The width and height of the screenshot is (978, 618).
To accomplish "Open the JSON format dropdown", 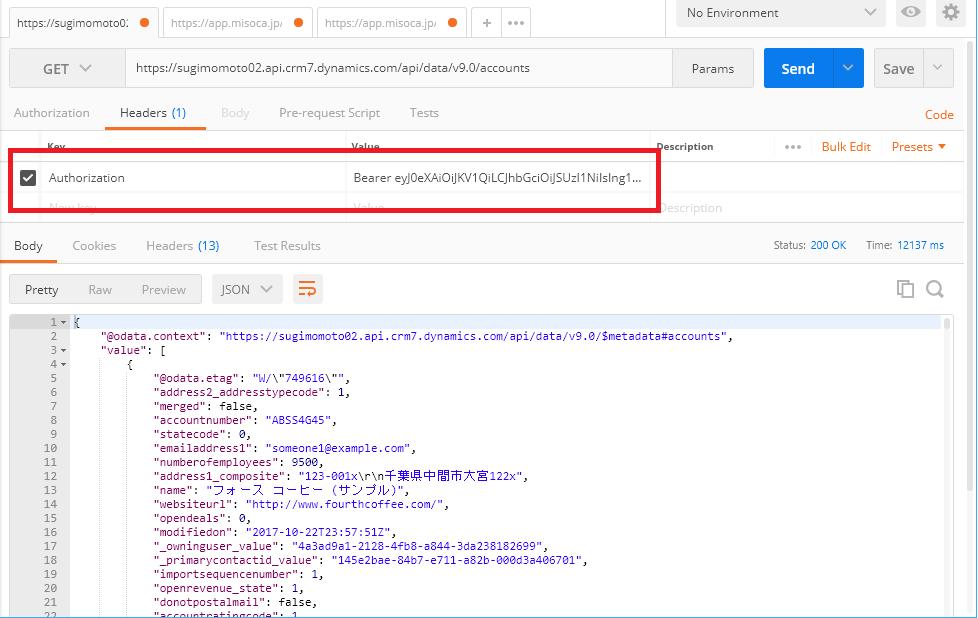I will (247, 289).
